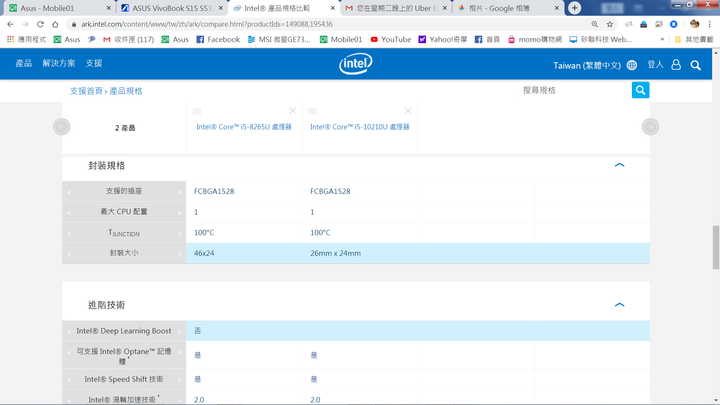
Task: Show next products with right carousel arrow
Action: 650,127
